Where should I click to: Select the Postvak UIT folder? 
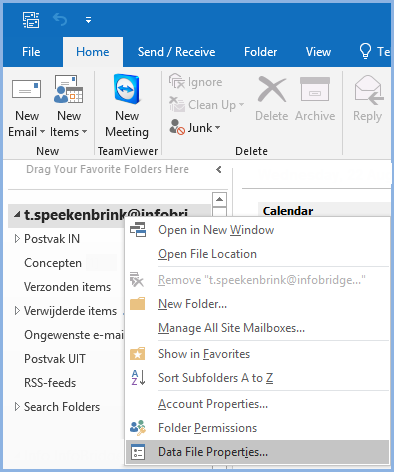55,359
